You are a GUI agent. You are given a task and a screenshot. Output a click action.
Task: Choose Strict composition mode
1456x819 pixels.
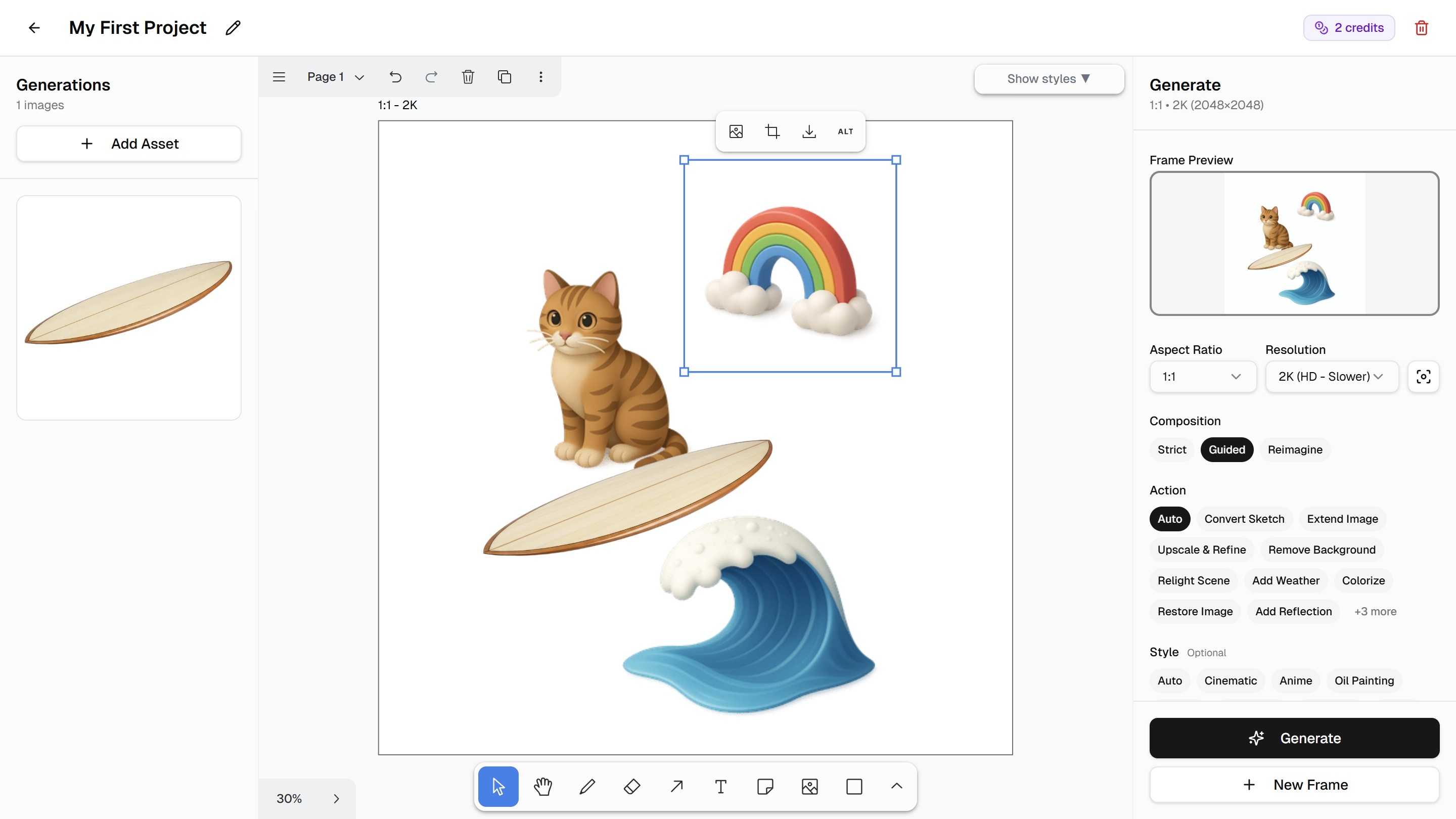point(1171,449)
